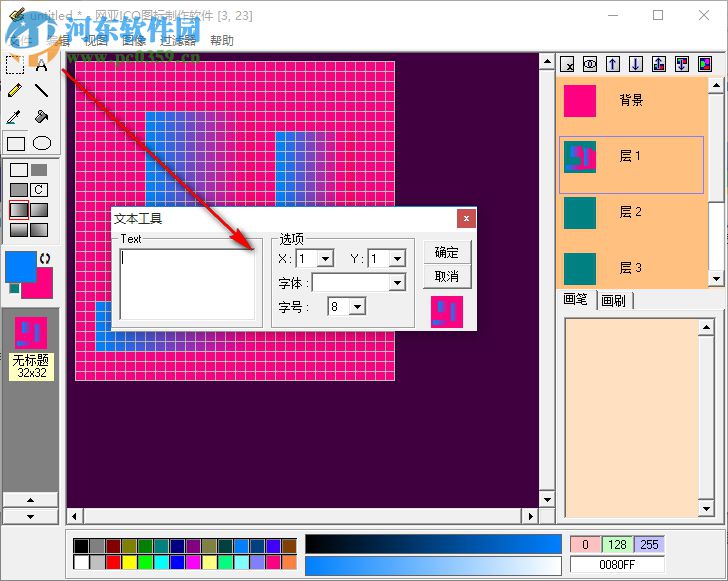Switch to the 画笔 tab
This screenshot has width=728, height=581.
coord(576,300)
